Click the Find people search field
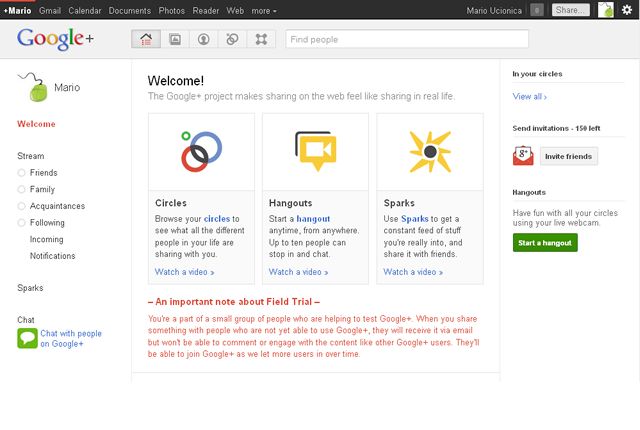The width and height of the screenshot is (640, 430). pyautogui.click(x=407, y=40)
